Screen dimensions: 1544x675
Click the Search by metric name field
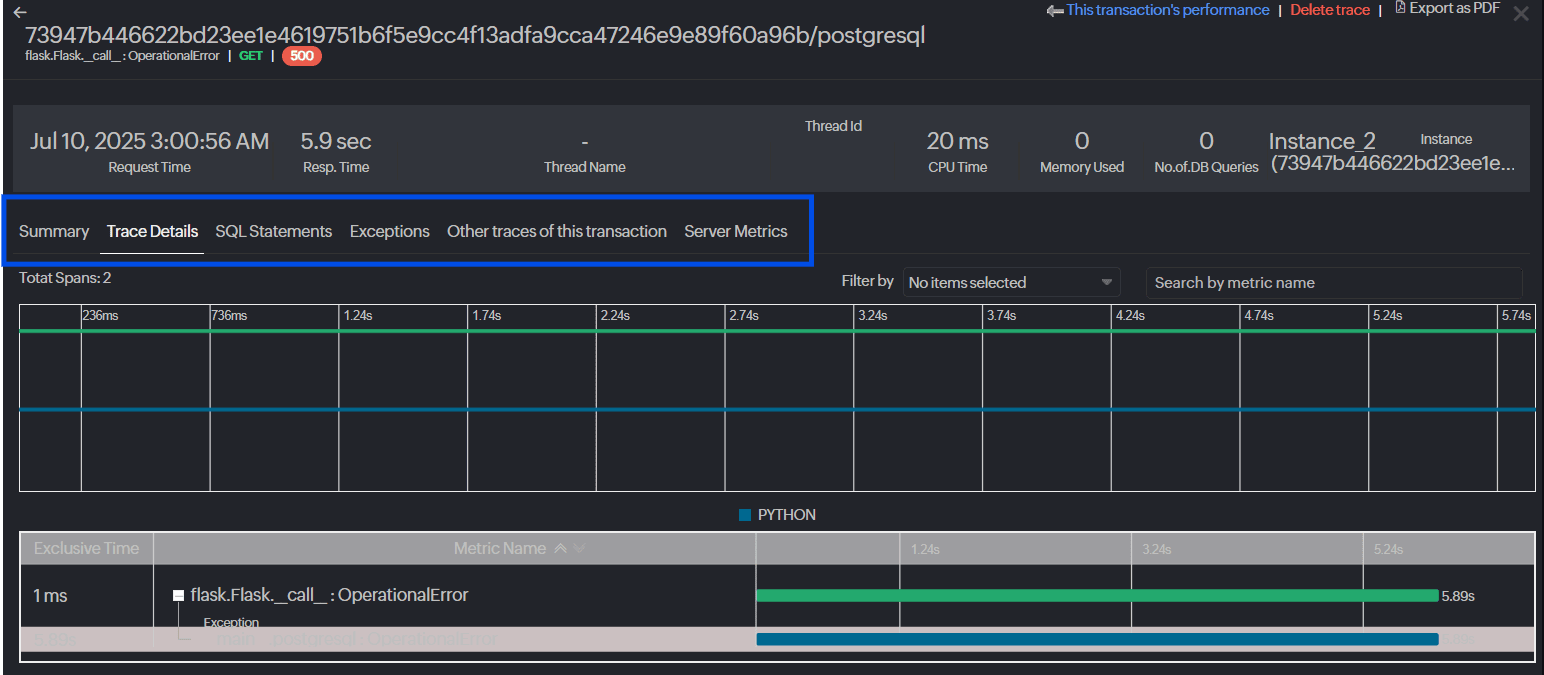pos(1333,283)
